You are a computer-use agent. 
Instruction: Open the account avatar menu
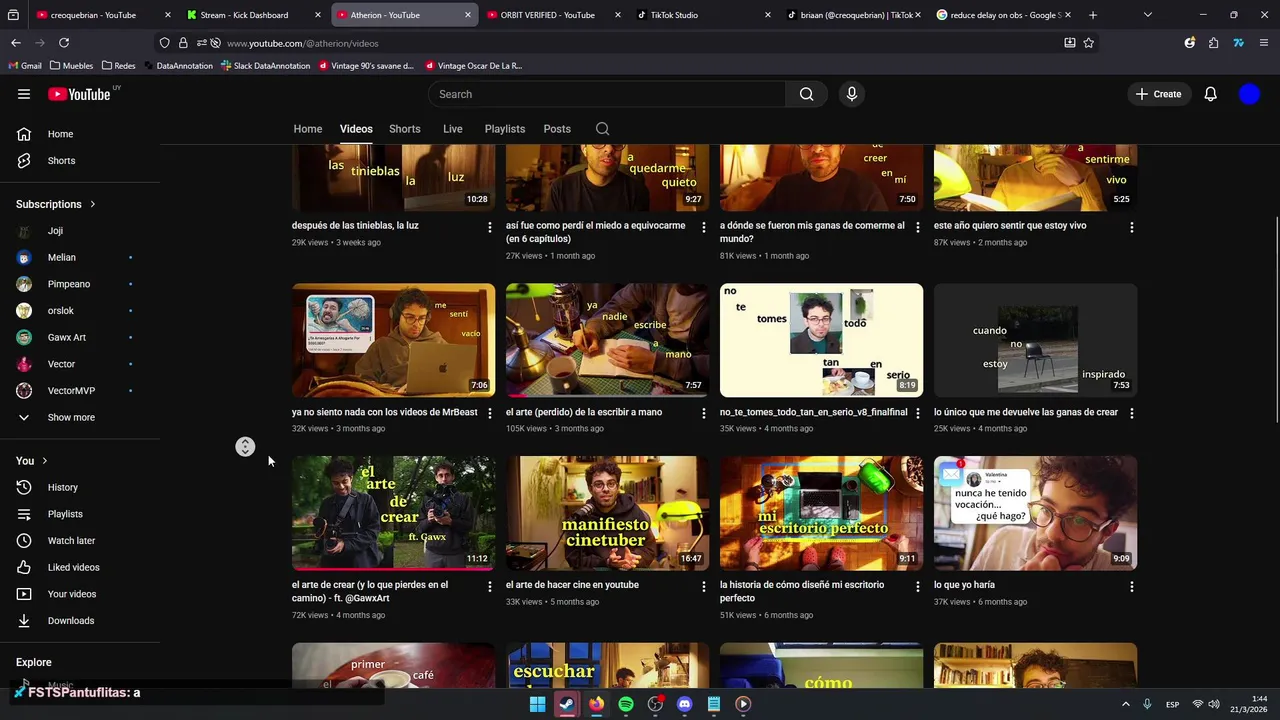1249,94
